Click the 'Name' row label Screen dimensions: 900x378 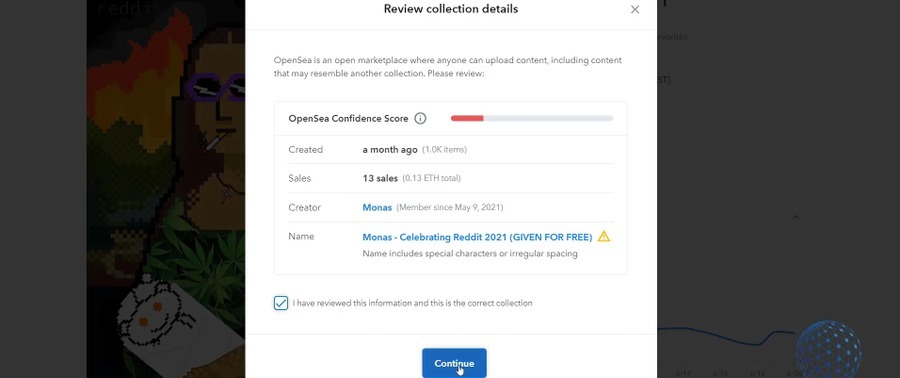point(301,236)
